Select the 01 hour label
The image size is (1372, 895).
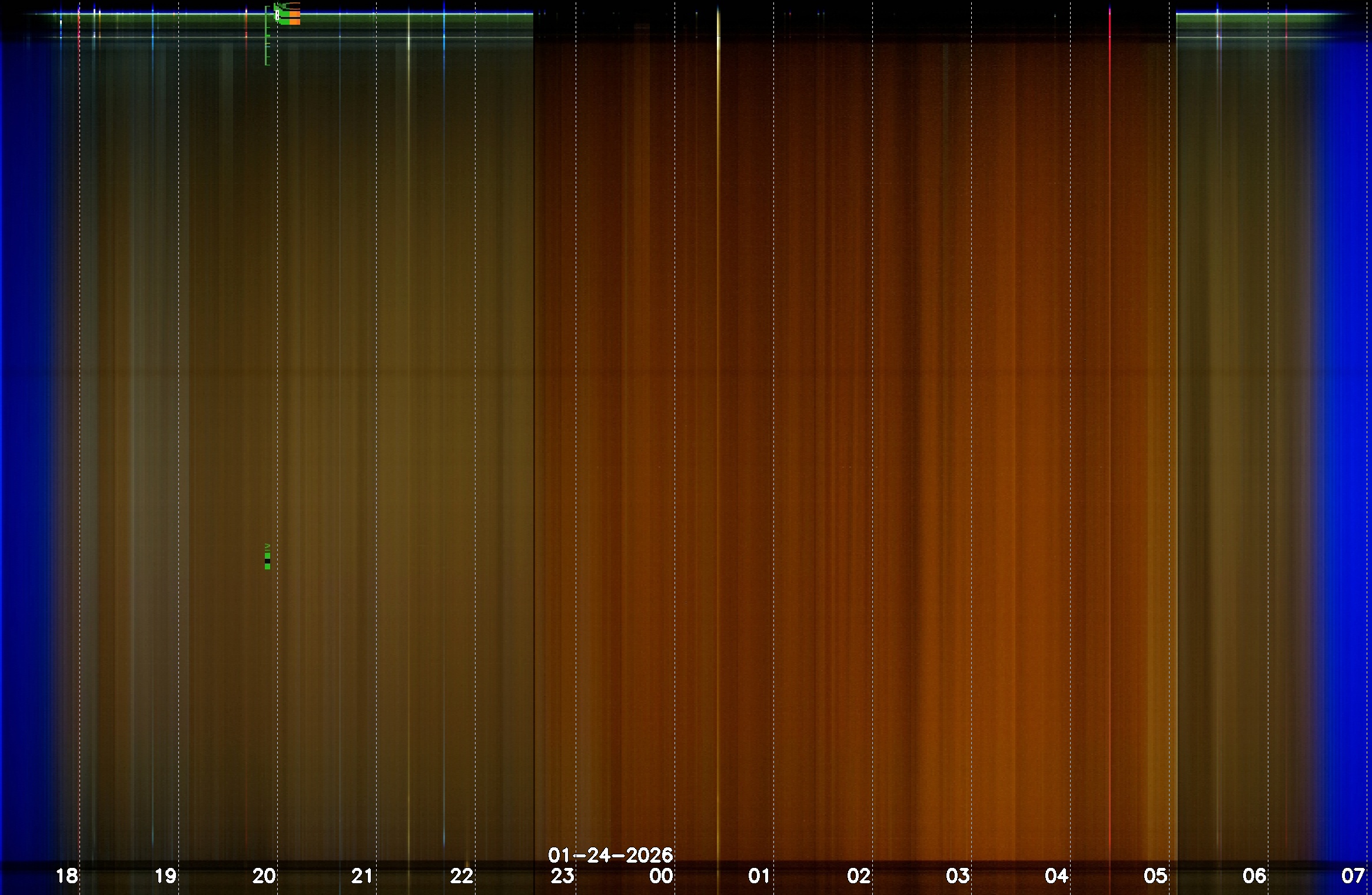759,876
